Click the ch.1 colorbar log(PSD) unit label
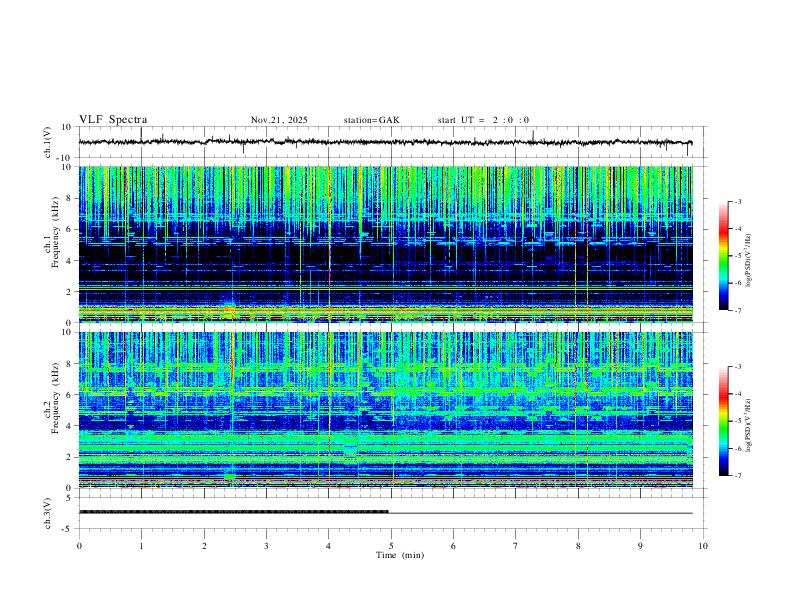This screenshot has height=612, width=792. [x=749, y=261]
